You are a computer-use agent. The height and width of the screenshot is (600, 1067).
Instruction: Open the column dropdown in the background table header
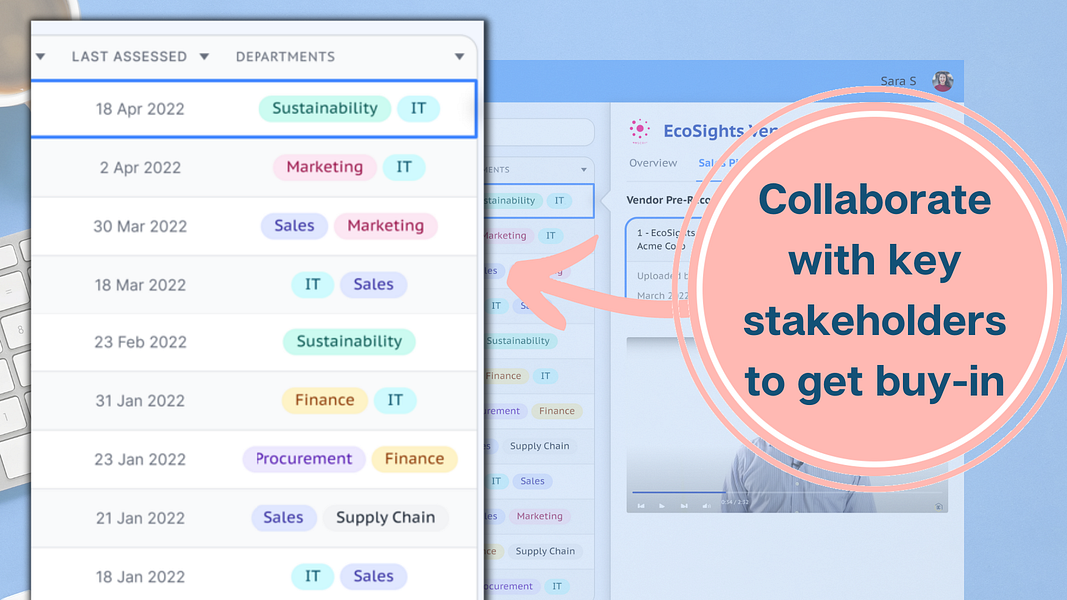click(583, 169)
